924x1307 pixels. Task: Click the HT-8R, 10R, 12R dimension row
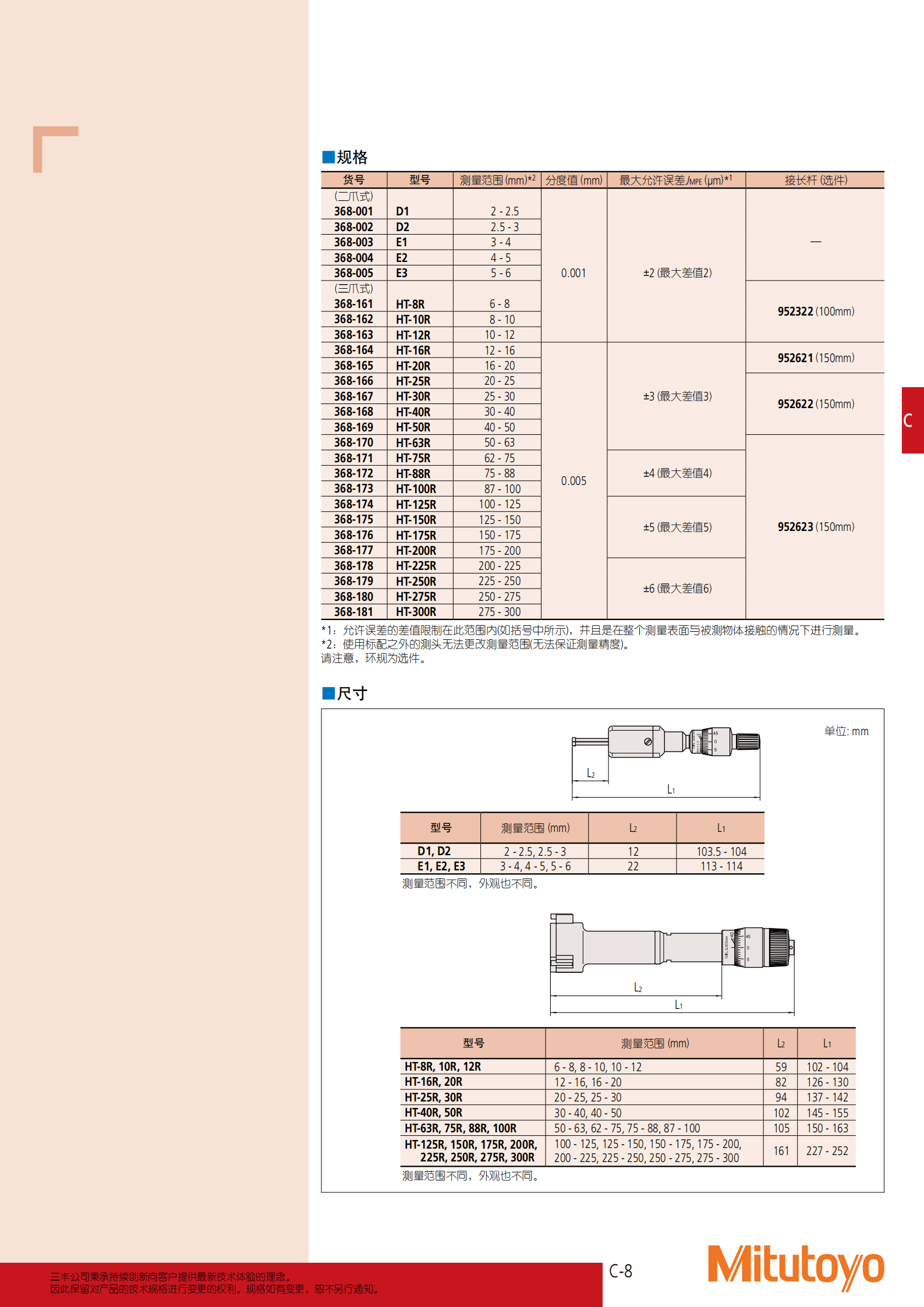coord(628,1067)
